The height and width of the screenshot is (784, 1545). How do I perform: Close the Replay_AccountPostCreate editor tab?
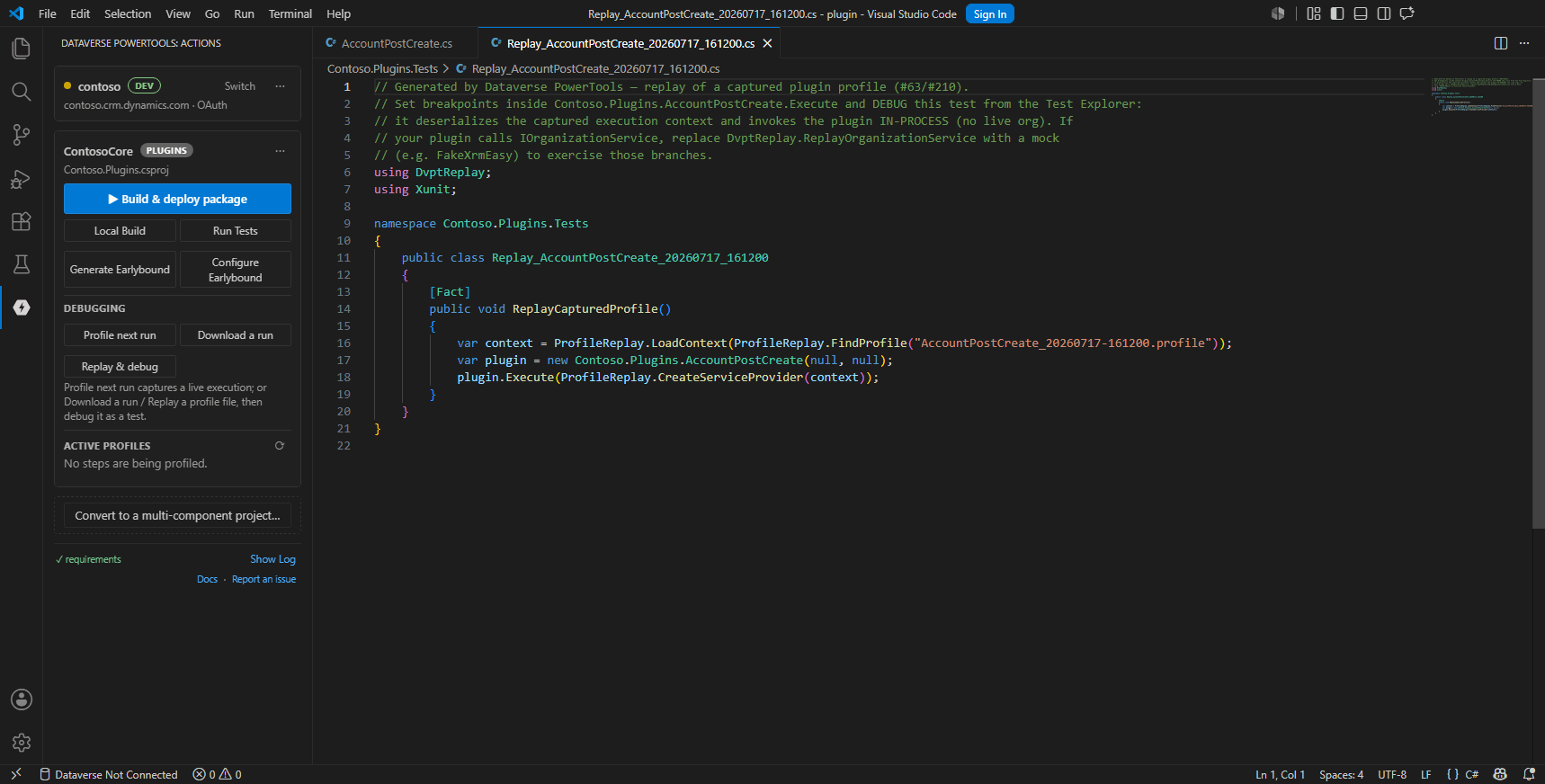coord(767,43)
